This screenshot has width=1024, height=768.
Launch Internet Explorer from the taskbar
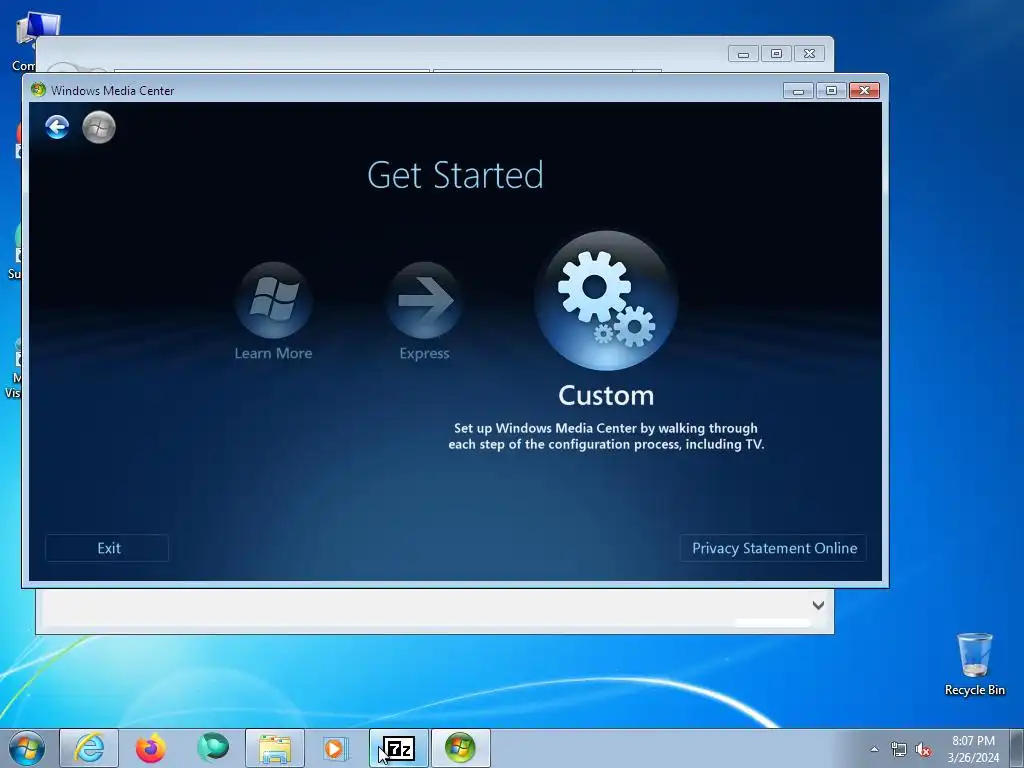coord(89,748)
